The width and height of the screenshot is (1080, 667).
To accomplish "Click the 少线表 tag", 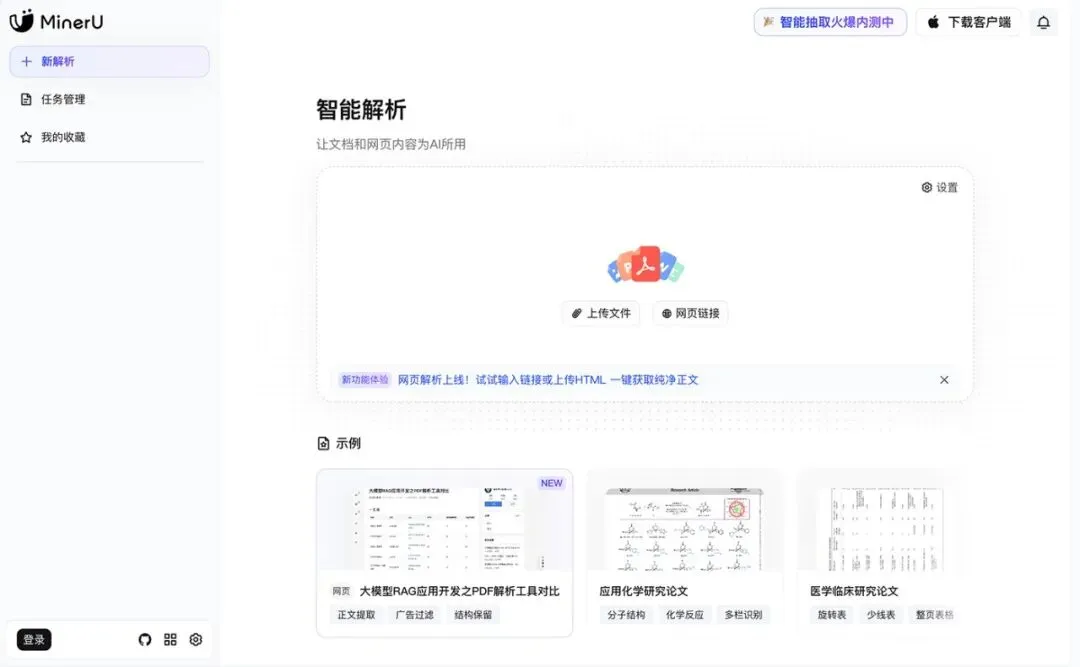I will [x=881, y=615].
